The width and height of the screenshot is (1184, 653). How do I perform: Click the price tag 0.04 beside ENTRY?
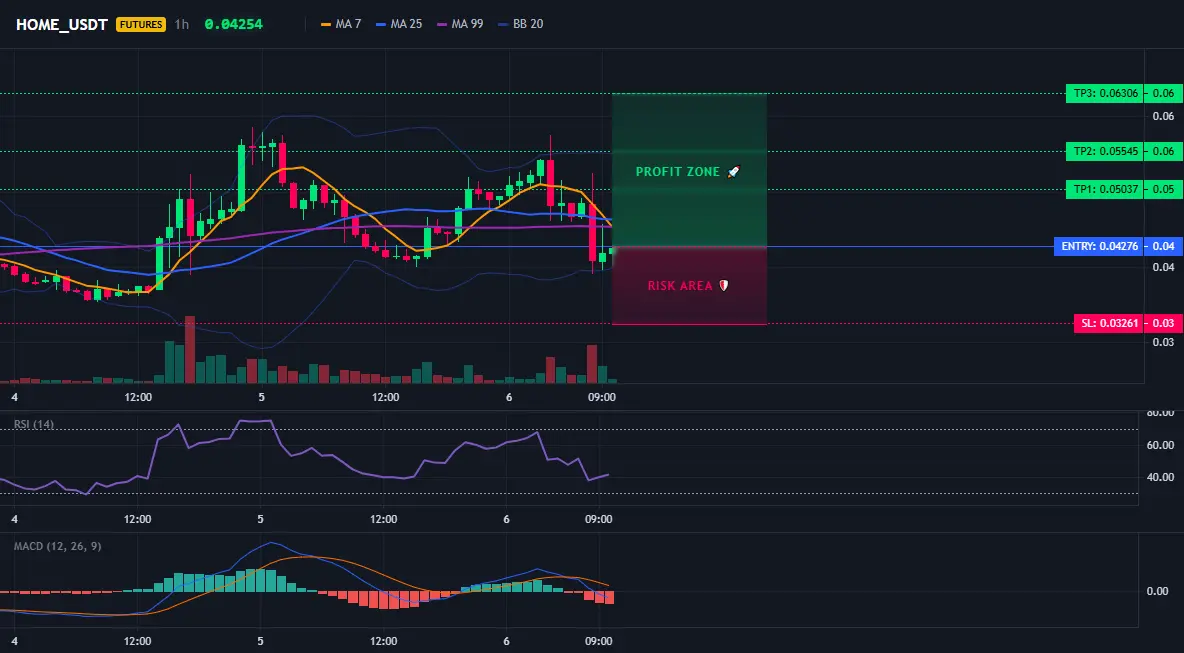[x=1164, y=246]
